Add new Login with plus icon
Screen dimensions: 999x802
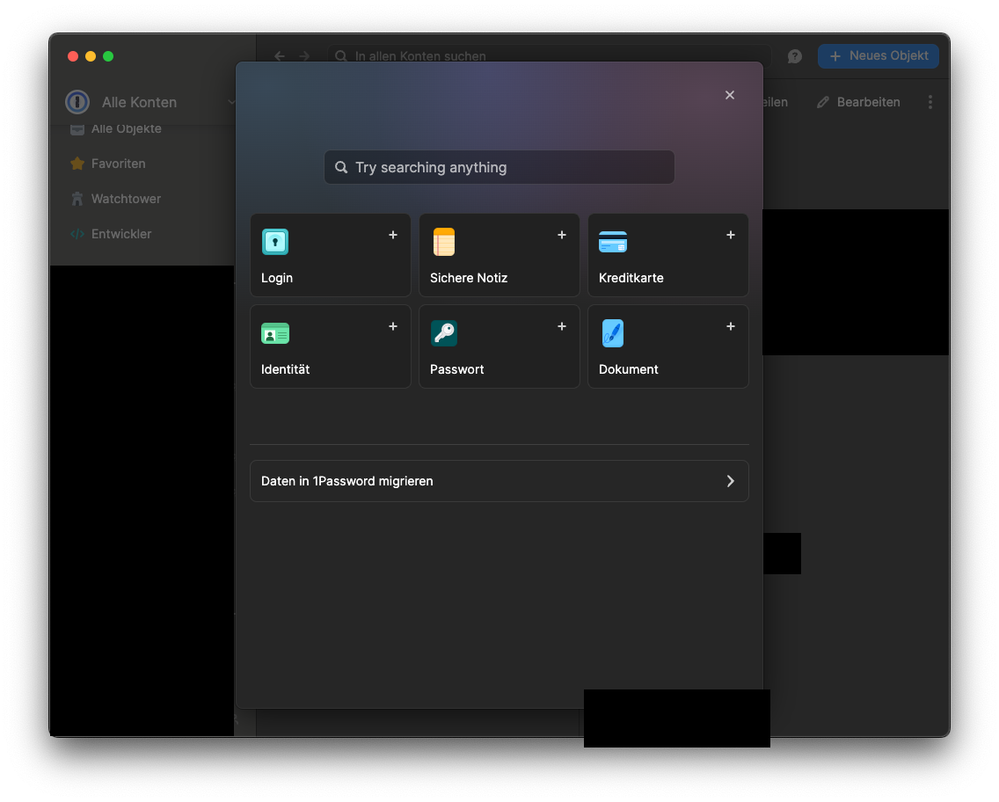tap(393, 235)
